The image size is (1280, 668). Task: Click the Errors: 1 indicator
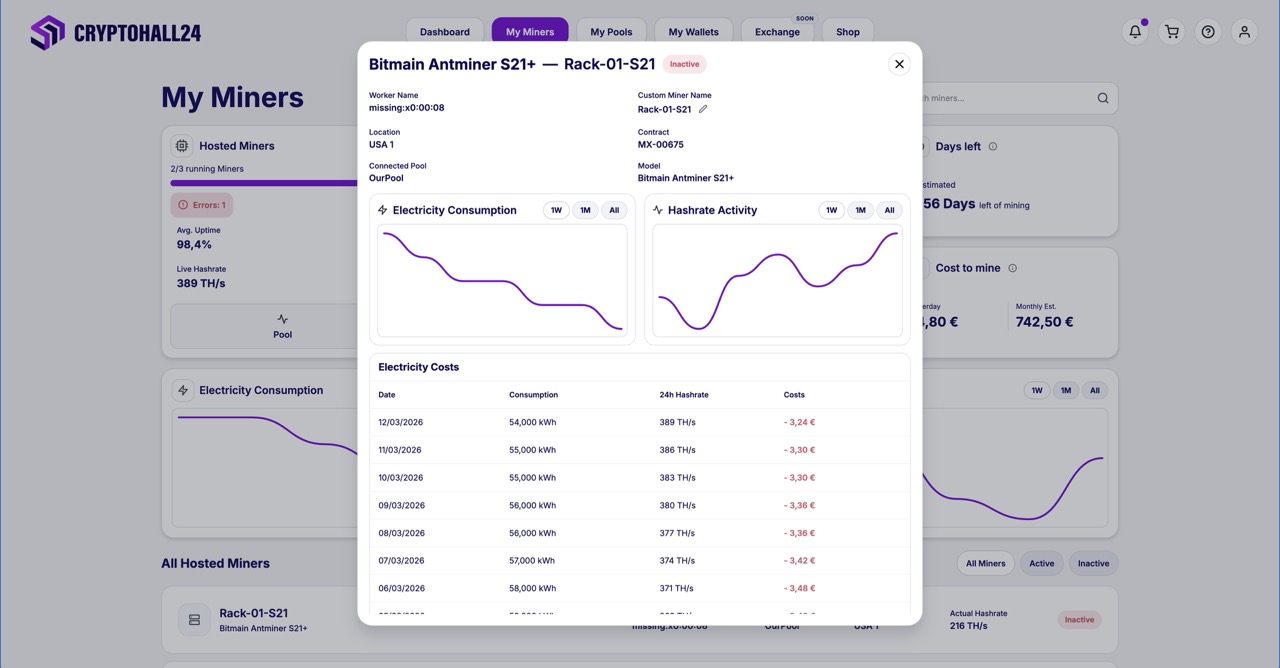[x=201, y=204]
